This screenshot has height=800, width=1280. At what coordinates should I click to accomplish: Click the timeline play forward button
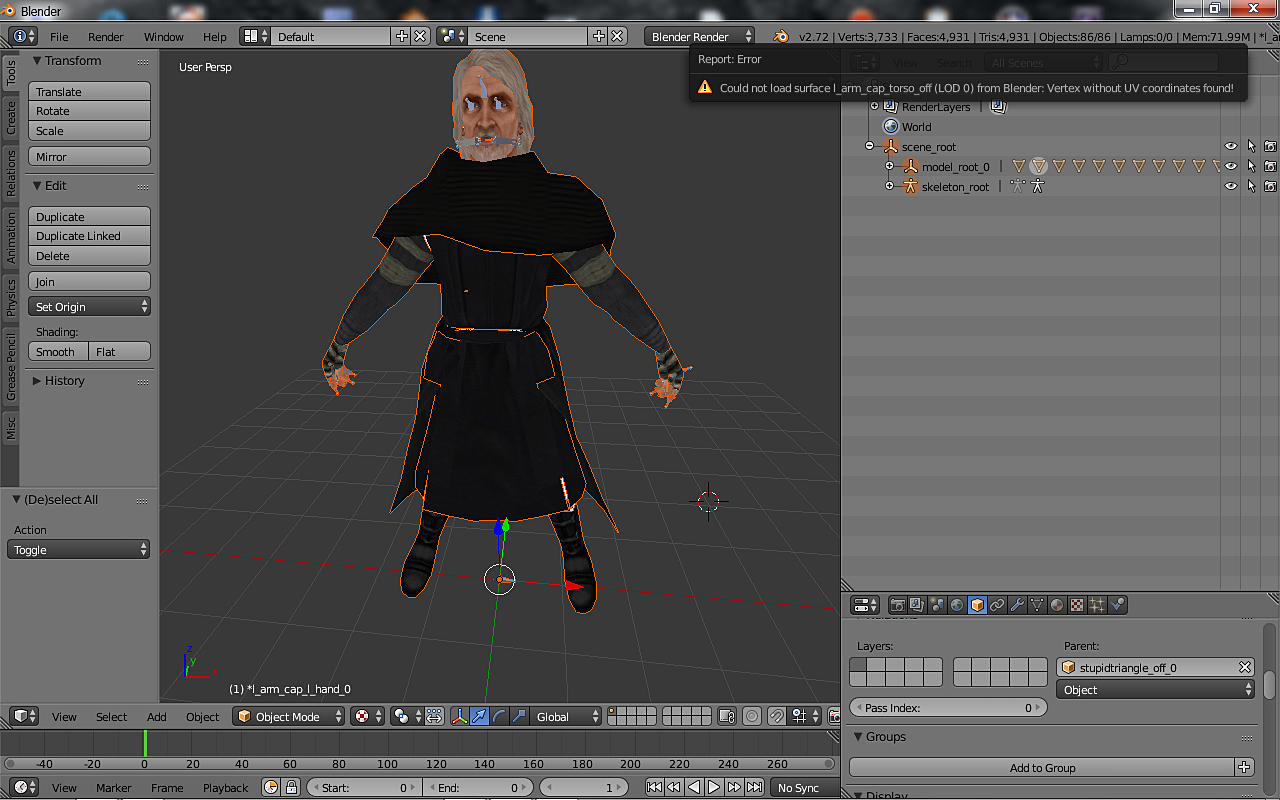pyautogui.click(x=714, y=788)
